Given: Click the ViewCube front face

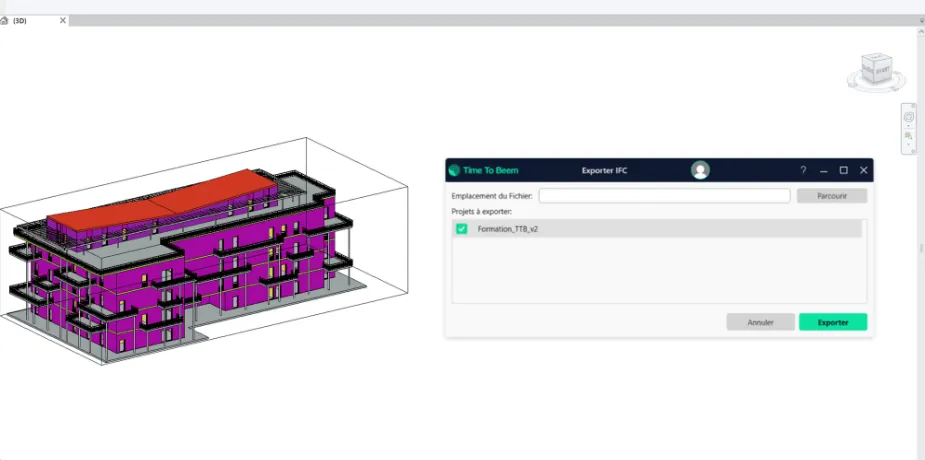Looking at the screenshot, I should [883, 70].
